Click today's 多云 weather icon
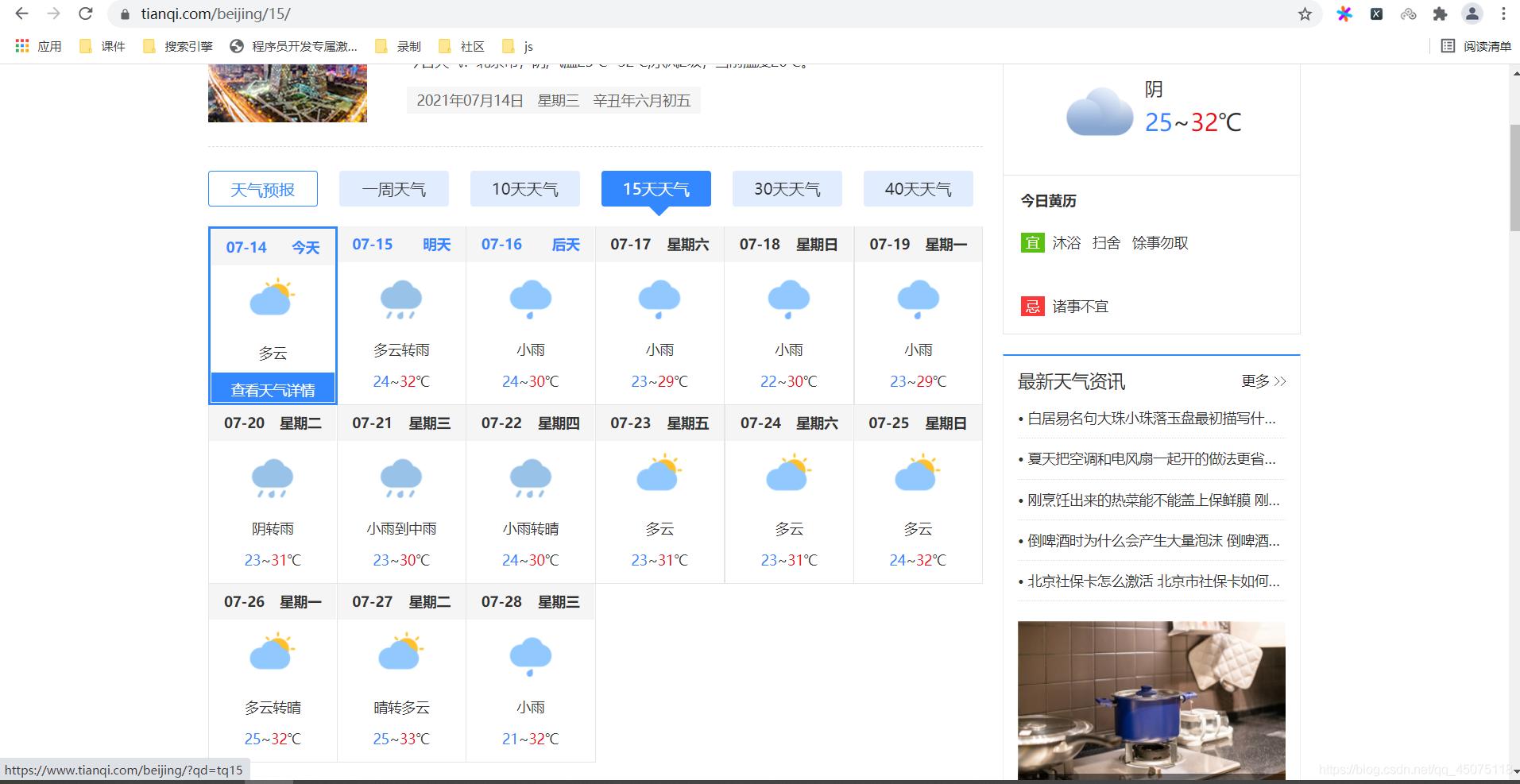This screenshot has height=784, width=1520. tap(272, 298)
